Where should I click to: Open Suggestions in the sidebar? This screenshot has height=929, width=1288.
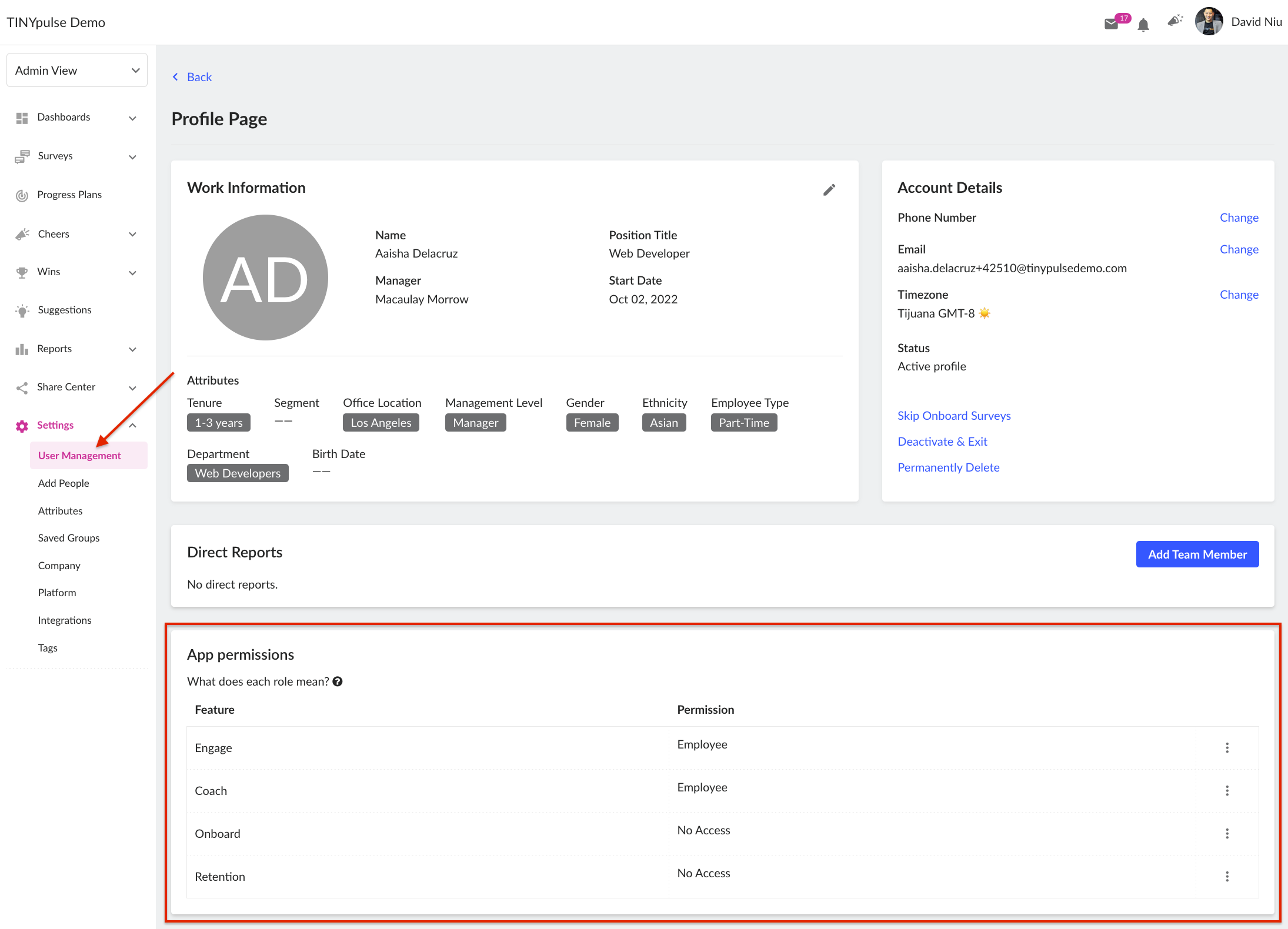click(65, 310)
